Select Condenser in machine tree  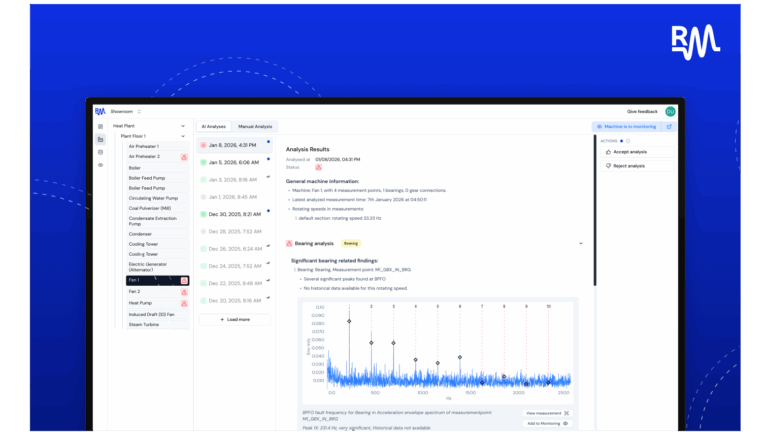coord(158,234)
